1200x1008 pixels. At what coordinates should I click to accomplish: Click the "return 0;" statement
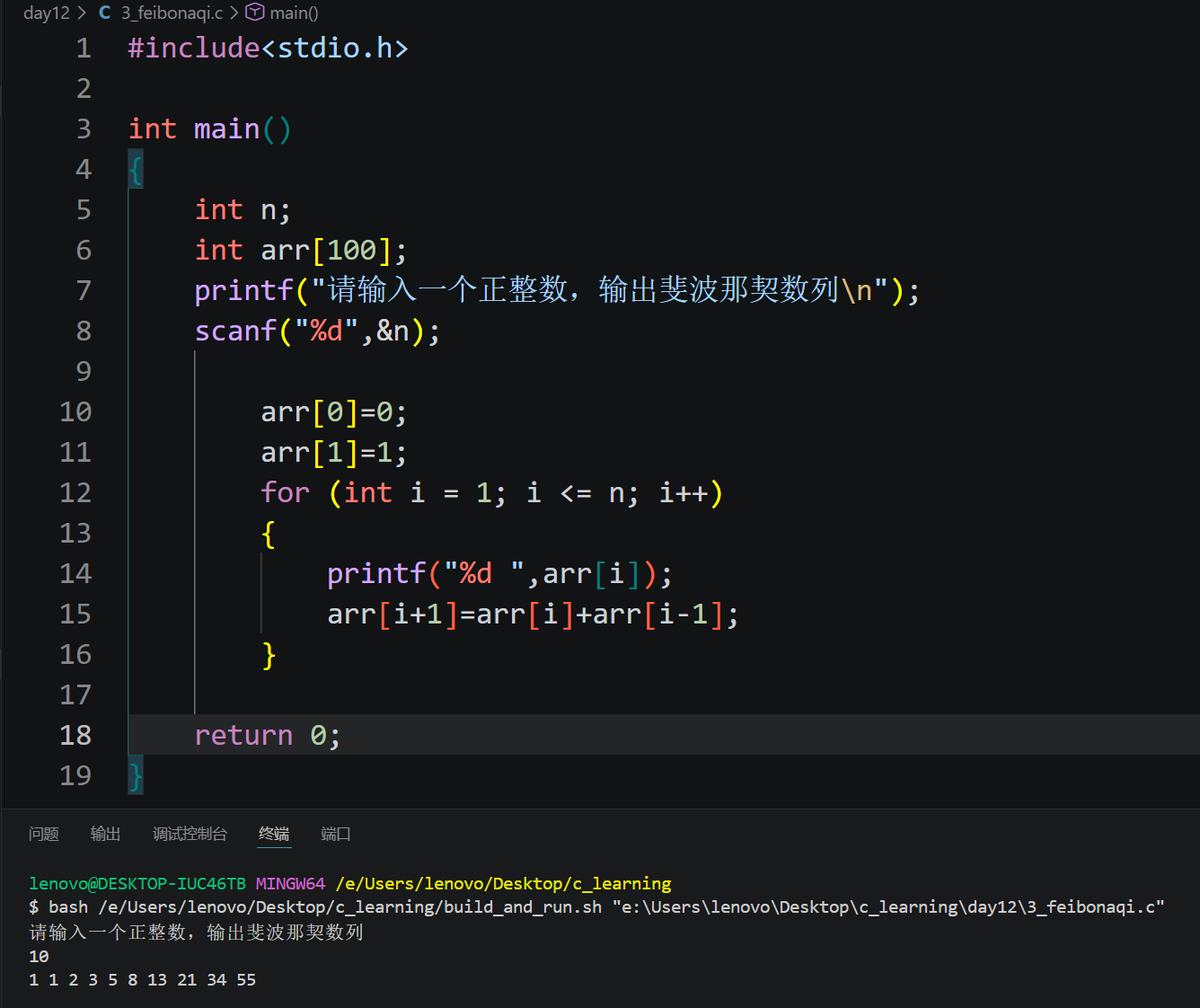tap(268, 735)
